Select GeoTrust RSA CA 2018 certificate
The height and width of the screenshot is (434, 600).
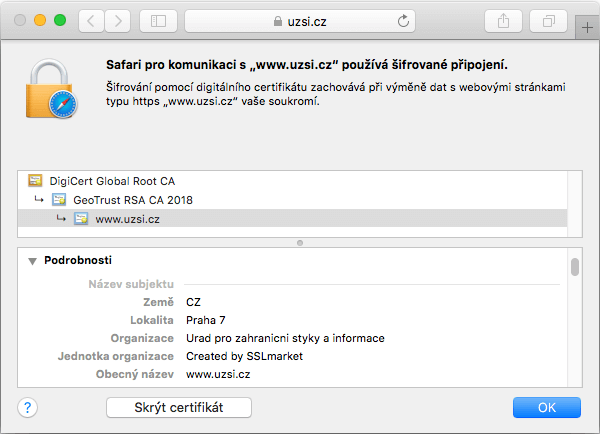[292, 200]
